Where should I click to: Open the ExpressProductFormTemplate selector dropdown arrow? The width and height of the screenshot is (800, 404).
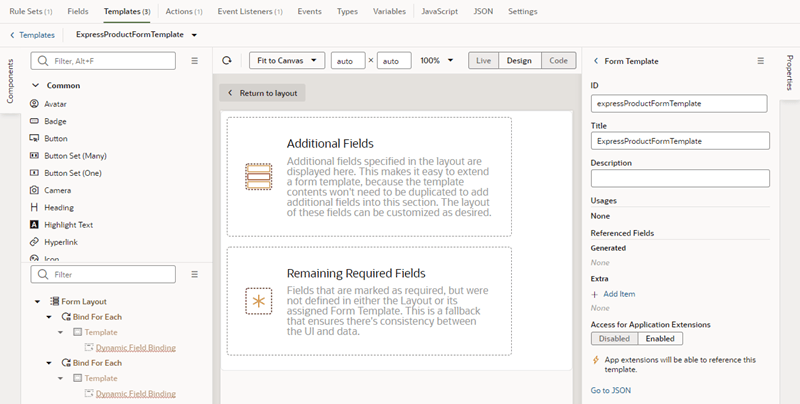tap(194, 35)
